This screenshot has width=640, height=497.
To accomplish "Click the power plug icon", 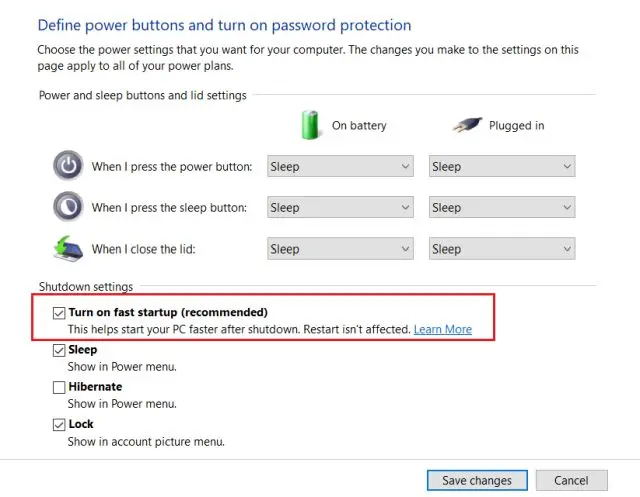I will tap(467, 124).
